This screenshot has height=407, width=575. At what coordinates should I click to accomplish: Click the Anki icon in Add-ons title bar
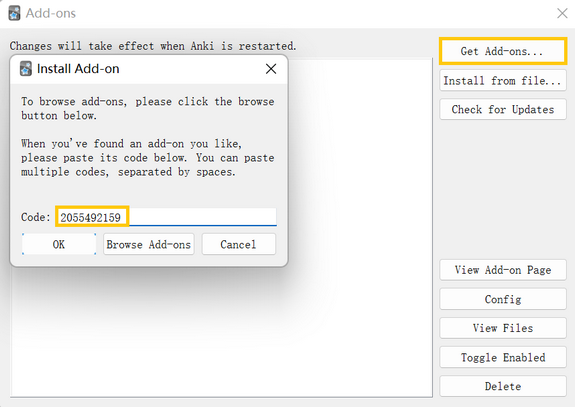click(x=14, y=13)
